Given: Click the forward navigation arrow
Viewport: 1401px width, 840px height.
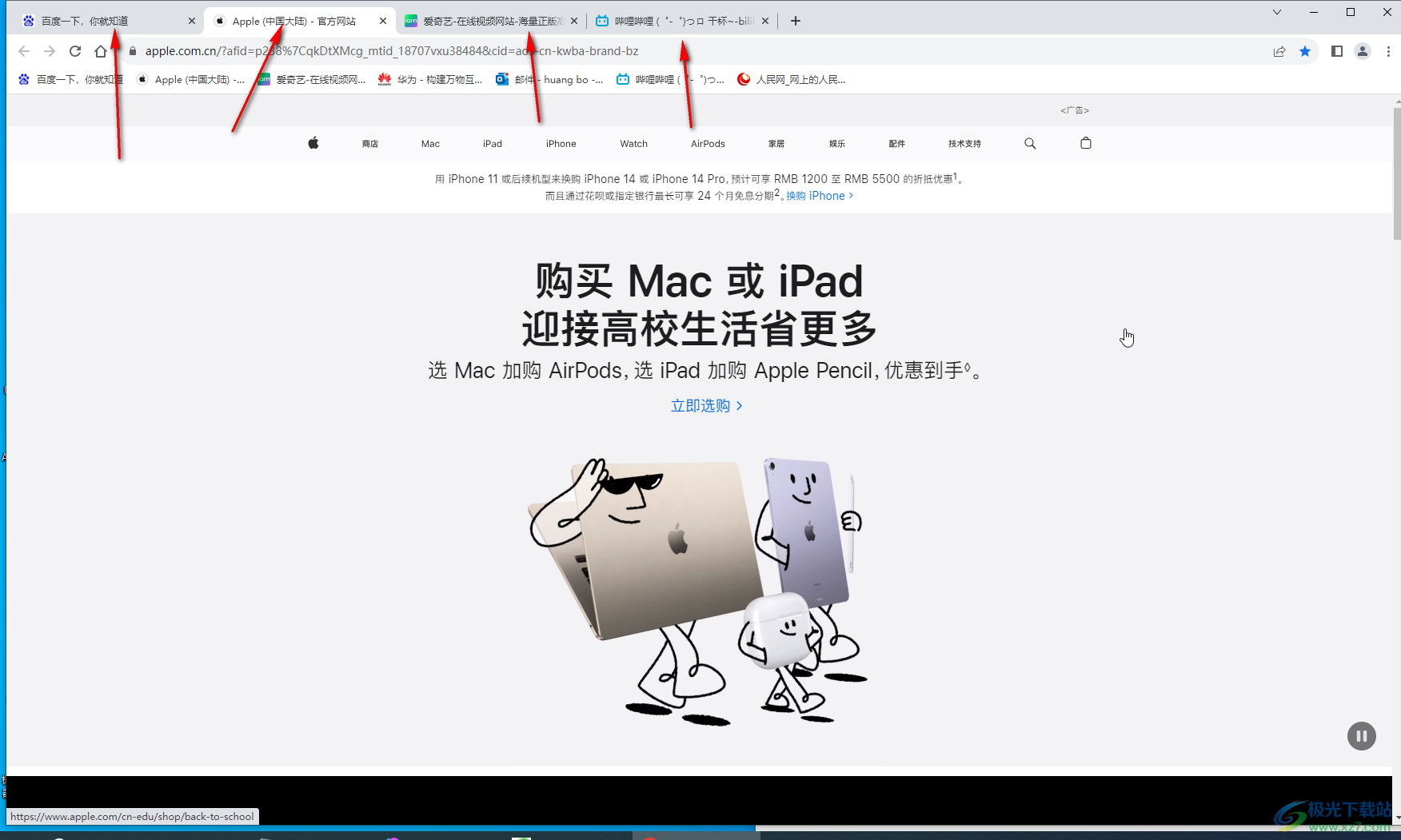Looking at the screenshot, I should point(50,51).
